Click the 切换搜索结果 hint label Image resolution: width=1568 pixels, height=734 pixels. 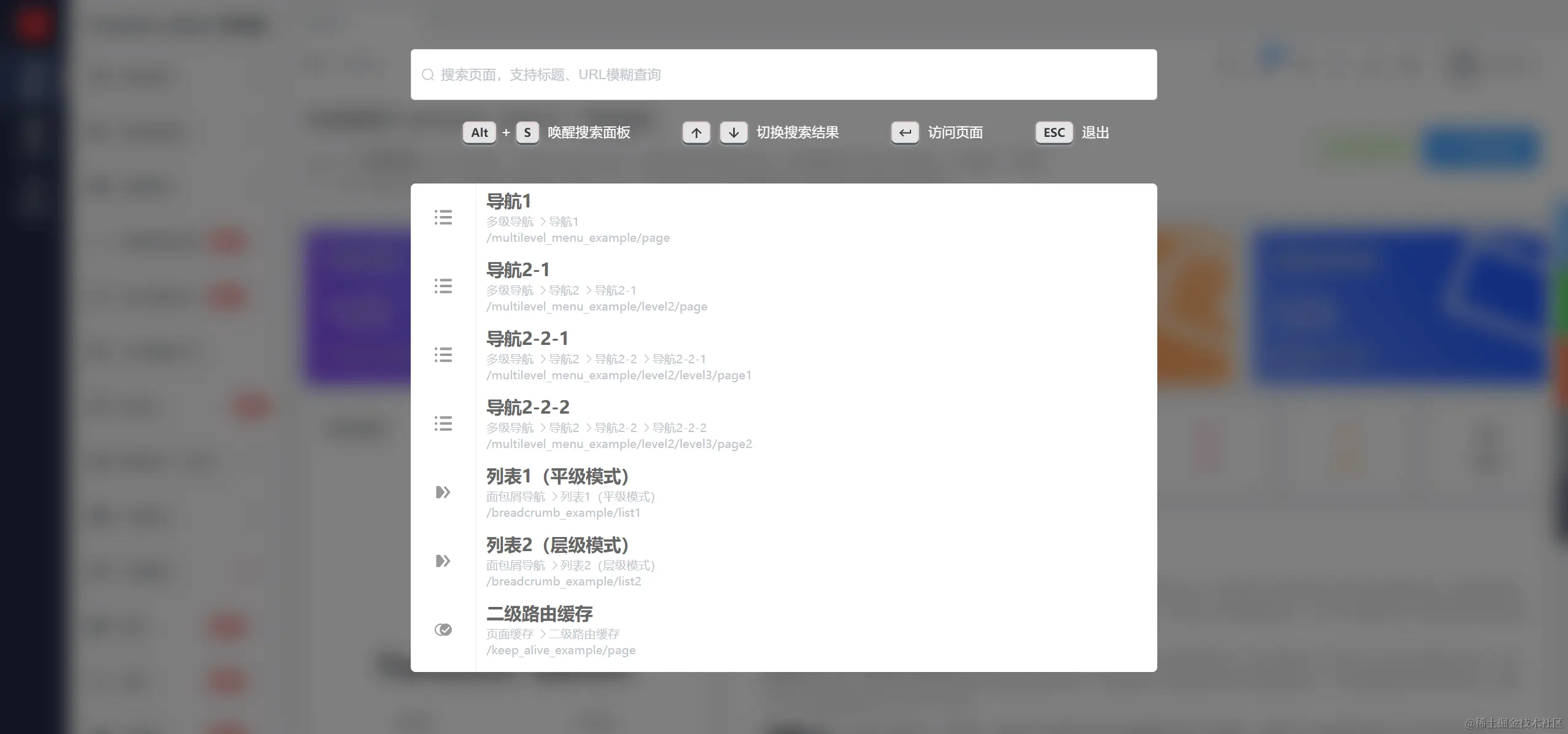click(798, 133)
